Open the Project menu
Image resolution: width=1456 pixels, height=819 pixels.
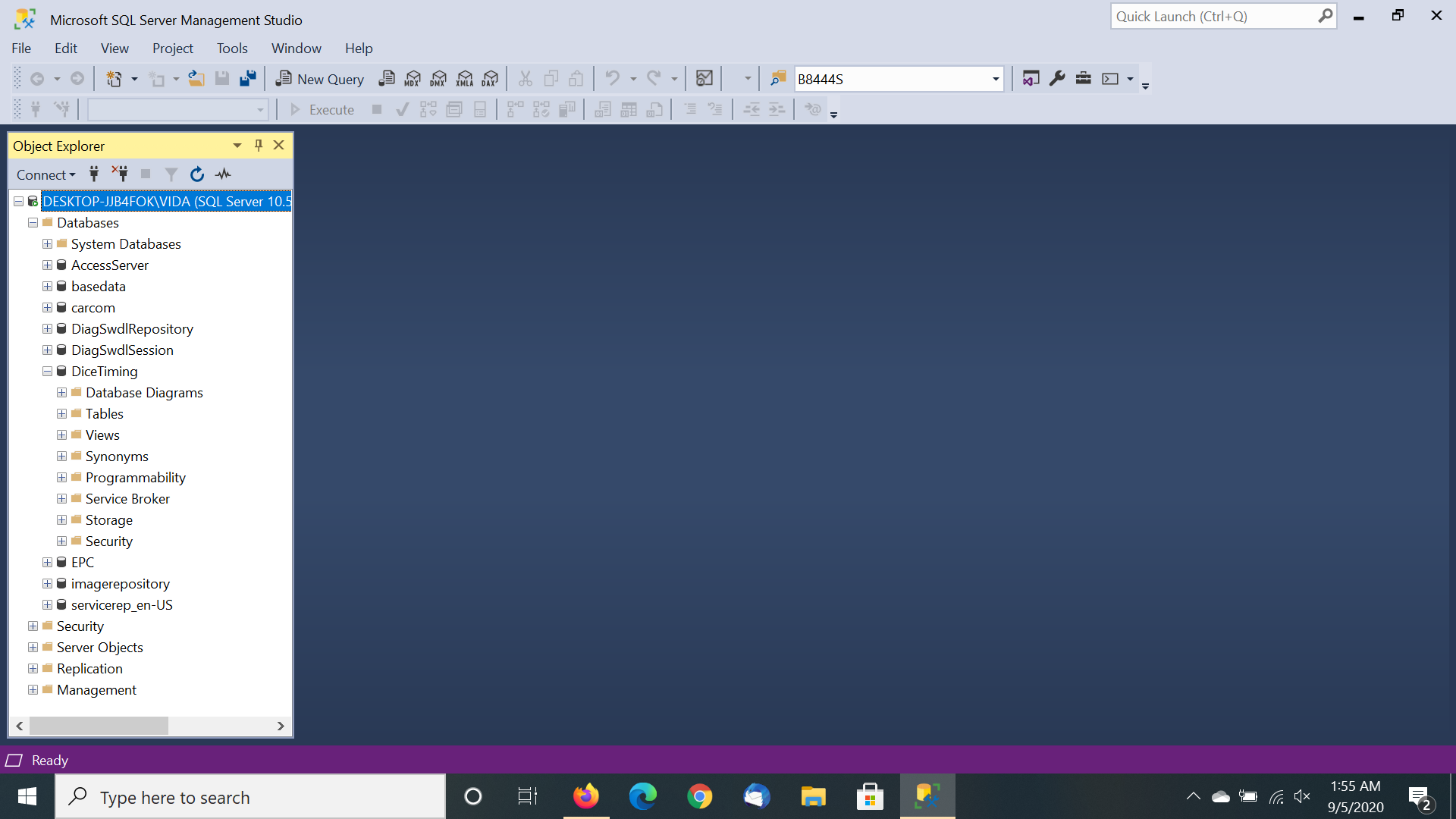point(172,49)
